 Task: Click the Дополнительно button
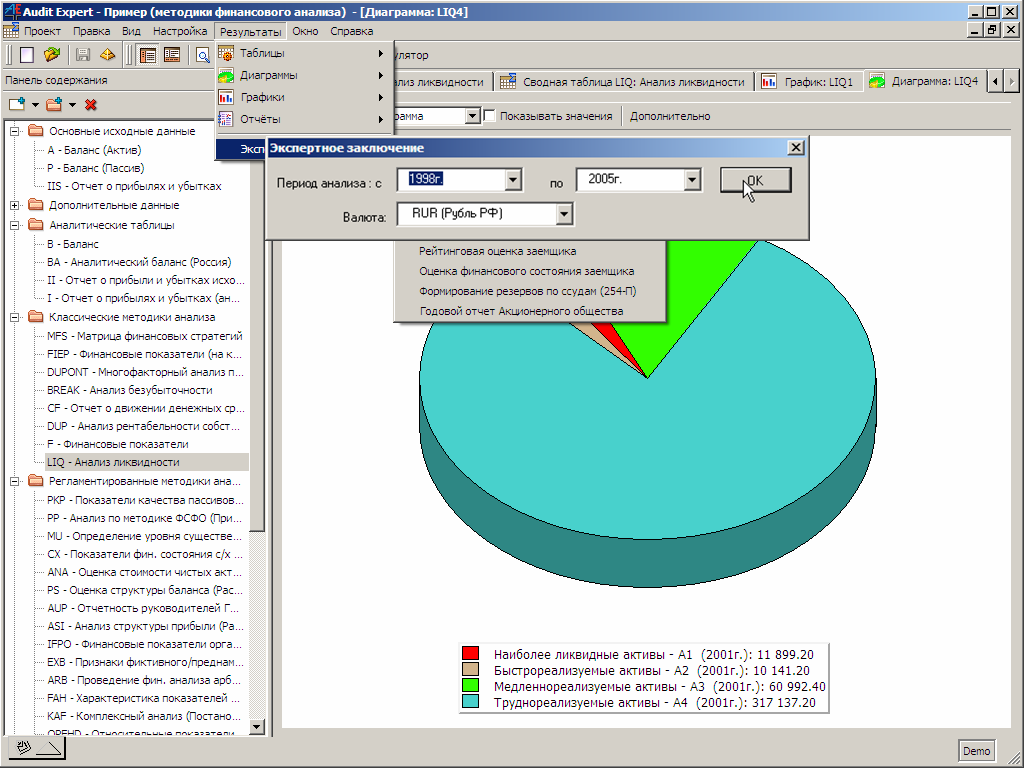click(x=670, y=116)
